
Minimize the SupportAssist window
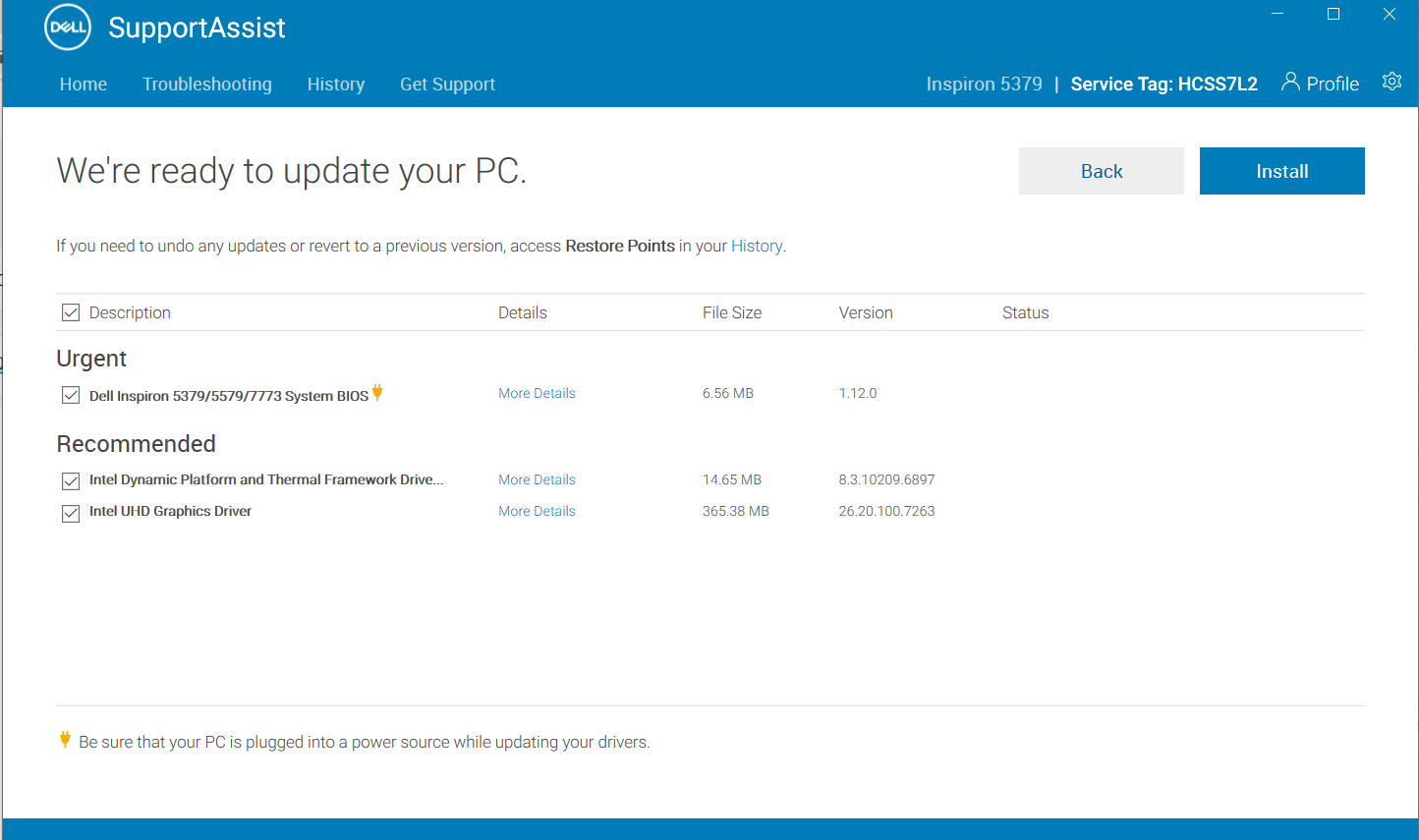1277,14
